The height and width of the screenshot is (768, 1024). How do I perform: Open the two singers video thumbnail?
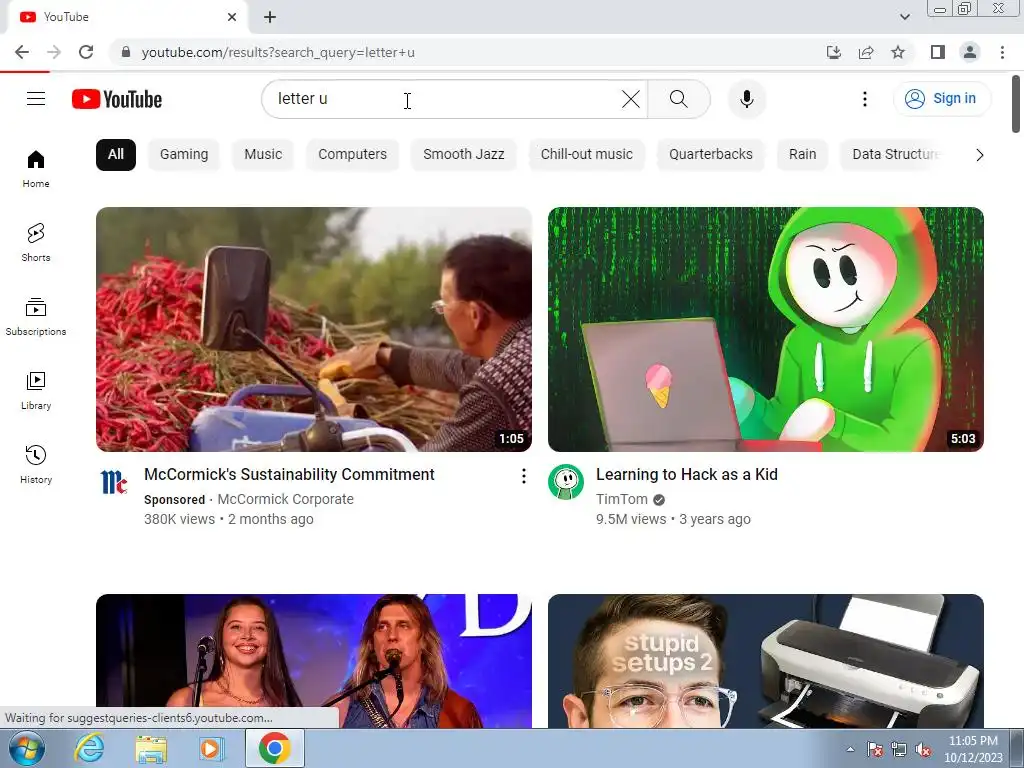click(x=313, y=661)
